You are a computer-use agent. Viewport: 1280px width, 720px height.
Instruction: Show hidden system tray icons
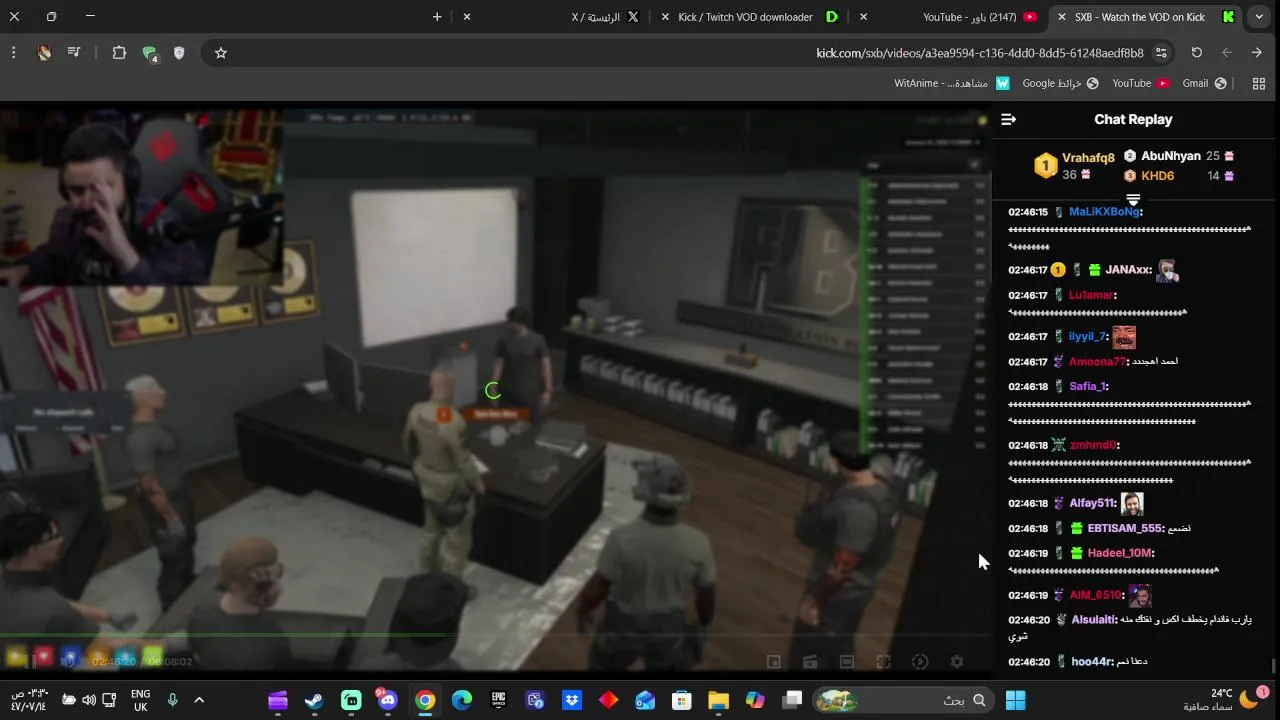point(199,700)
